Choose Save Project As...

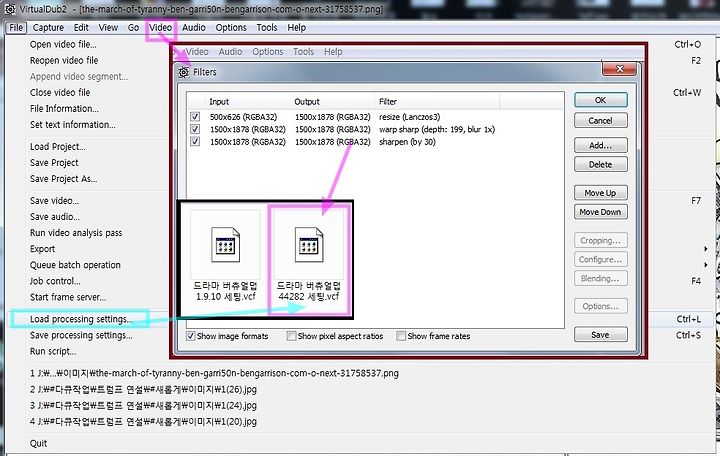pyautogui.click(x=63, y=179)
